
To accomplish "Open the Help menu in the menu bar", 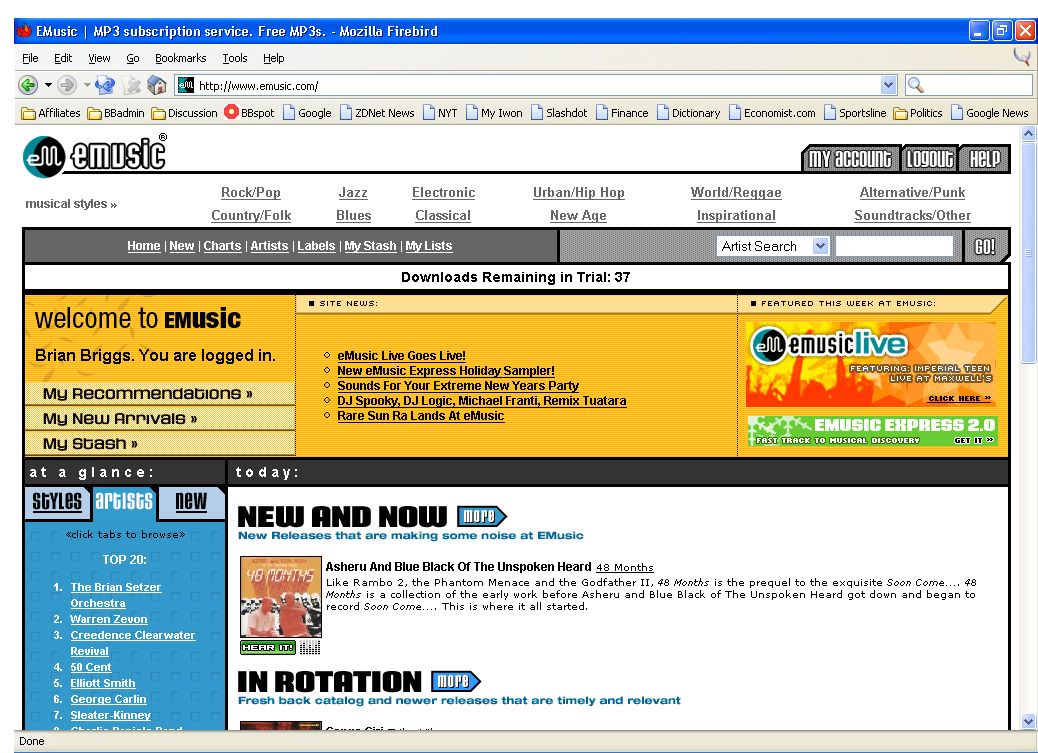I will tap(273, 58).
